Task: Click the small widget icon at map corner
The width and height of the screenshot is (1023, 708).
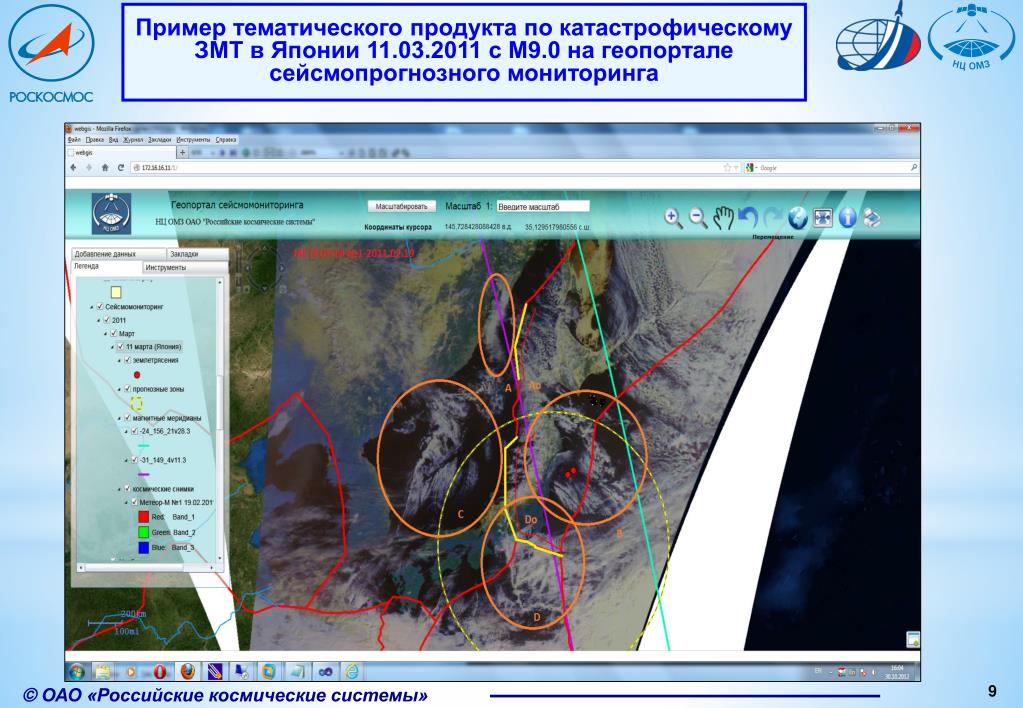Action: (912, 639)
